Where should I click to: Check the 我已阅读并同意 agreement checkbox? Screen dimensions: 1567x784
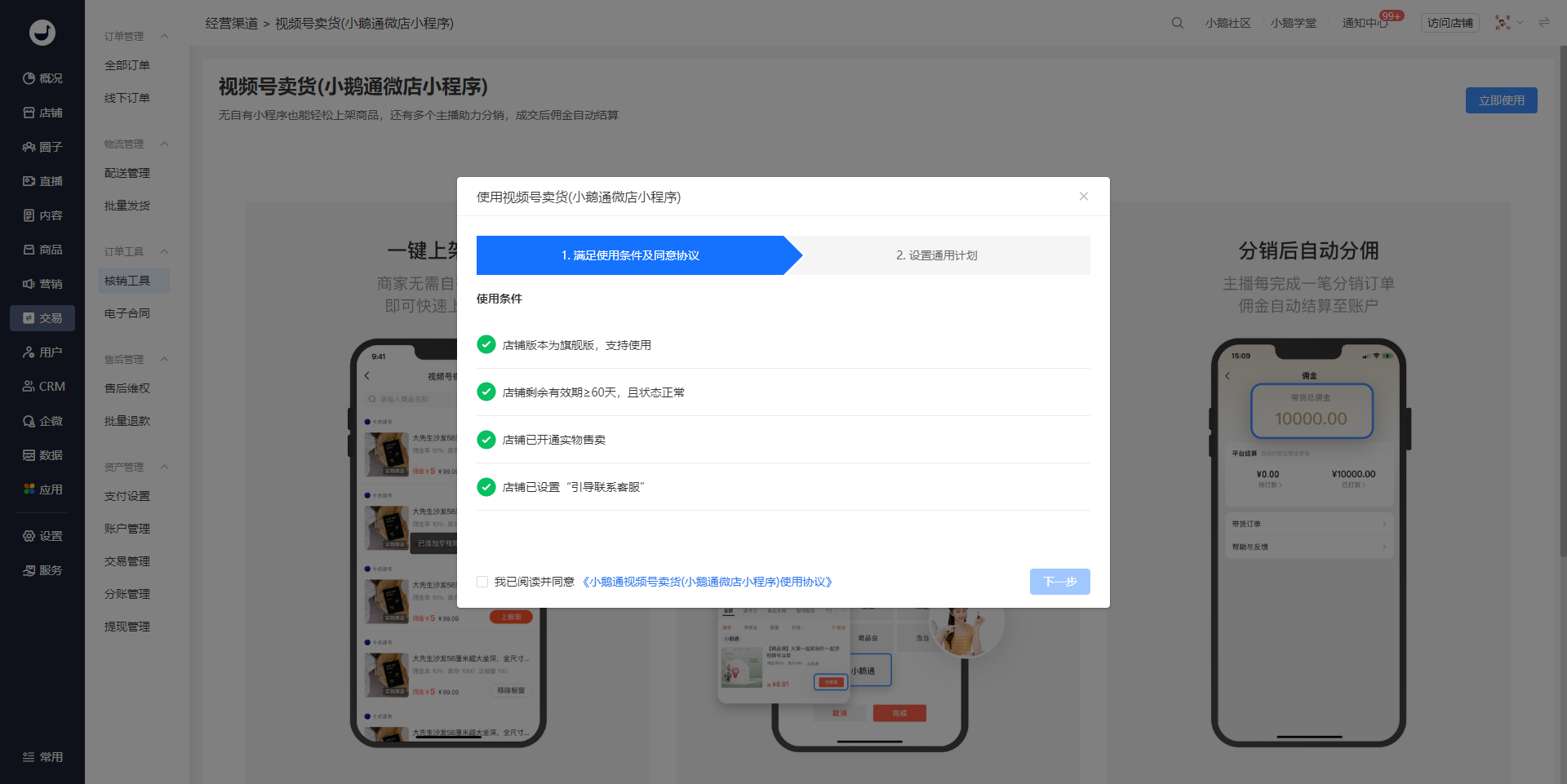[x=482, y=582]
